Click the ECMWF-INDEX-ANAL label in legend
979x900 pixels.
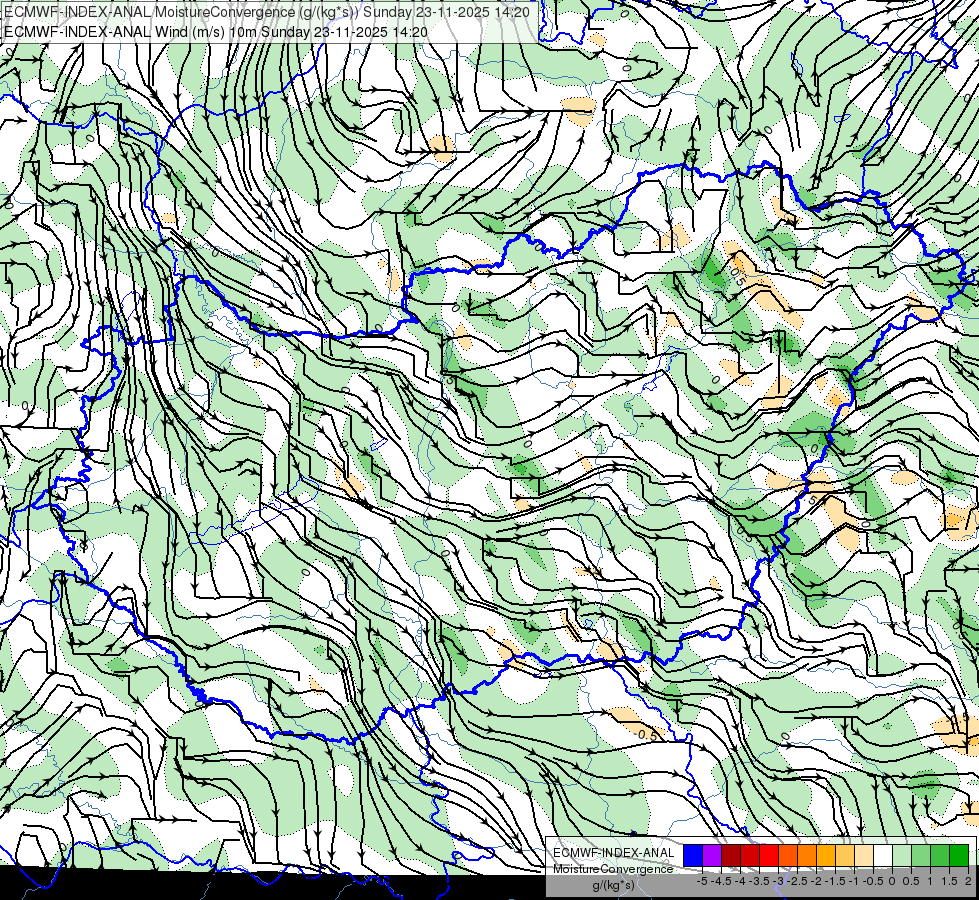[613, 853]
